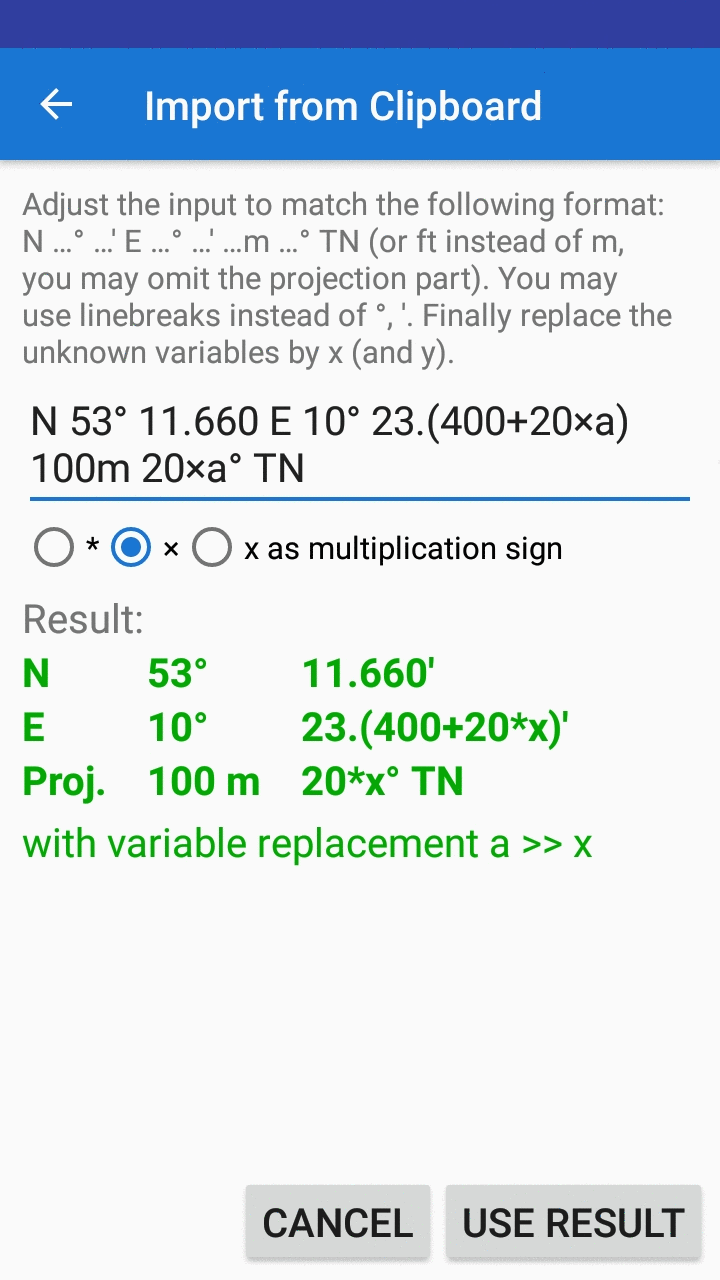The height and width of the screenshot is (1280, 720).
Task: Tap the 100 m projection distance
Action: (x=204, y=782)
